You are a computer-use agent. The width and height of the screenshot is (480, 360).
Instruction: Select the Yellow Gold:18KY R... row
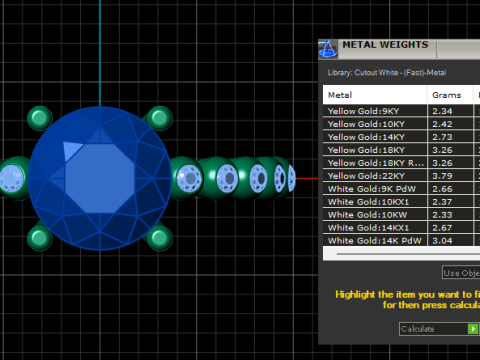(x=401, y=163)
